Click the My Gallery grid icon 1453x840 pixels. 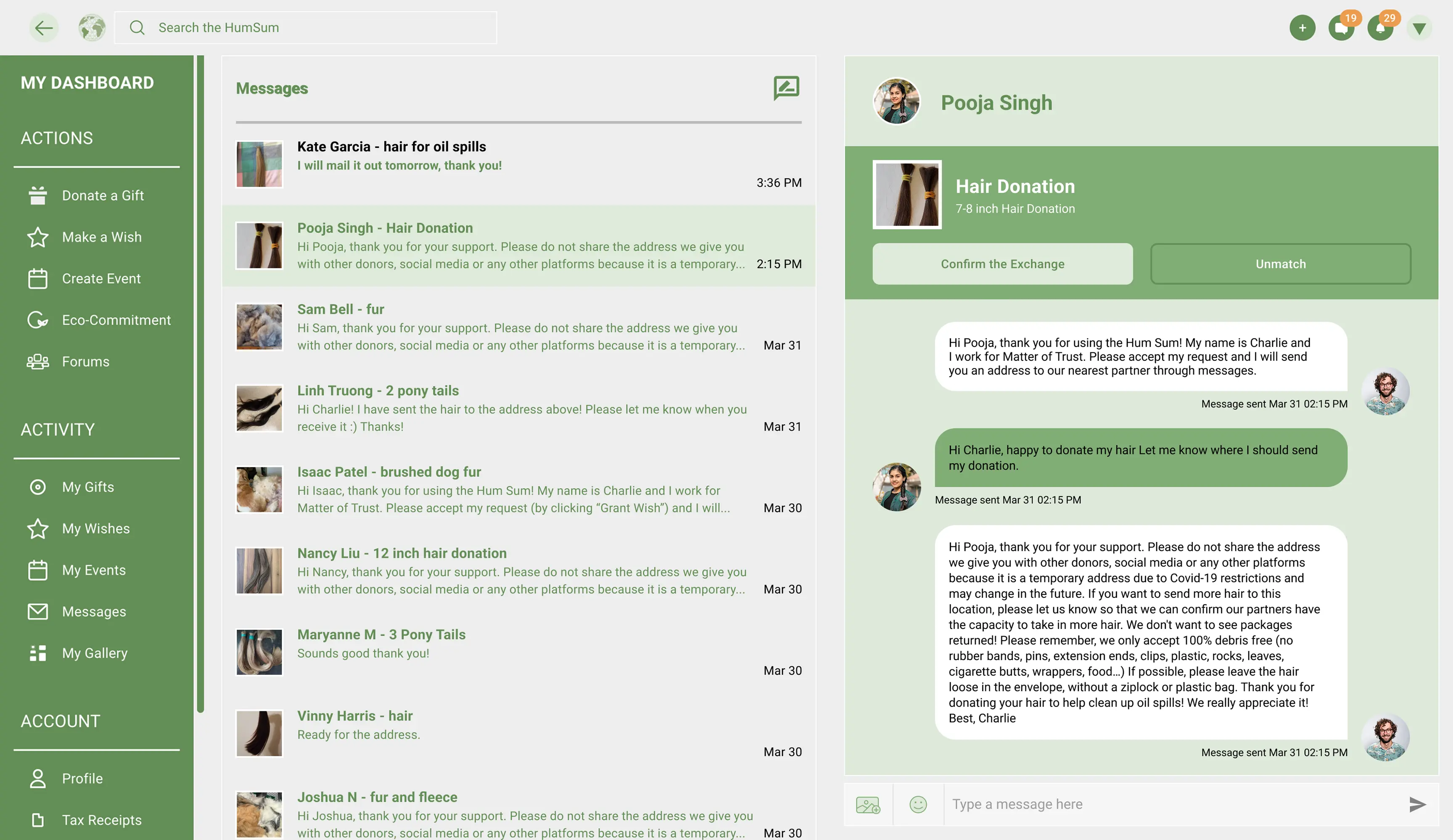click(38, 653)
